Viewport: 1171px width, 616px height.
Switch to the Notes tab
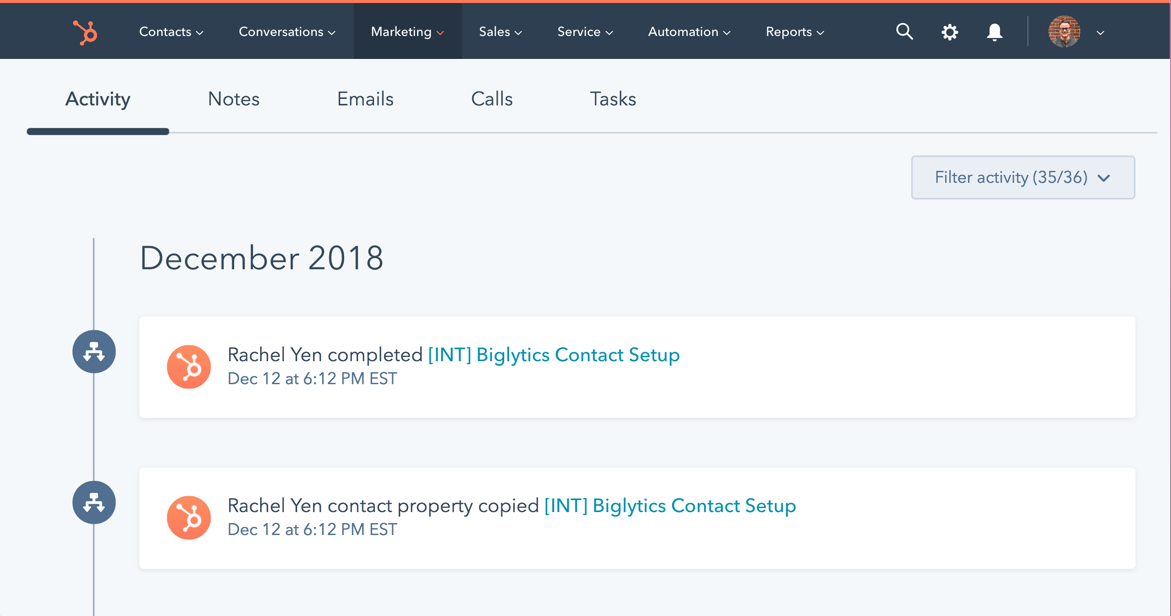coord(234,99)
